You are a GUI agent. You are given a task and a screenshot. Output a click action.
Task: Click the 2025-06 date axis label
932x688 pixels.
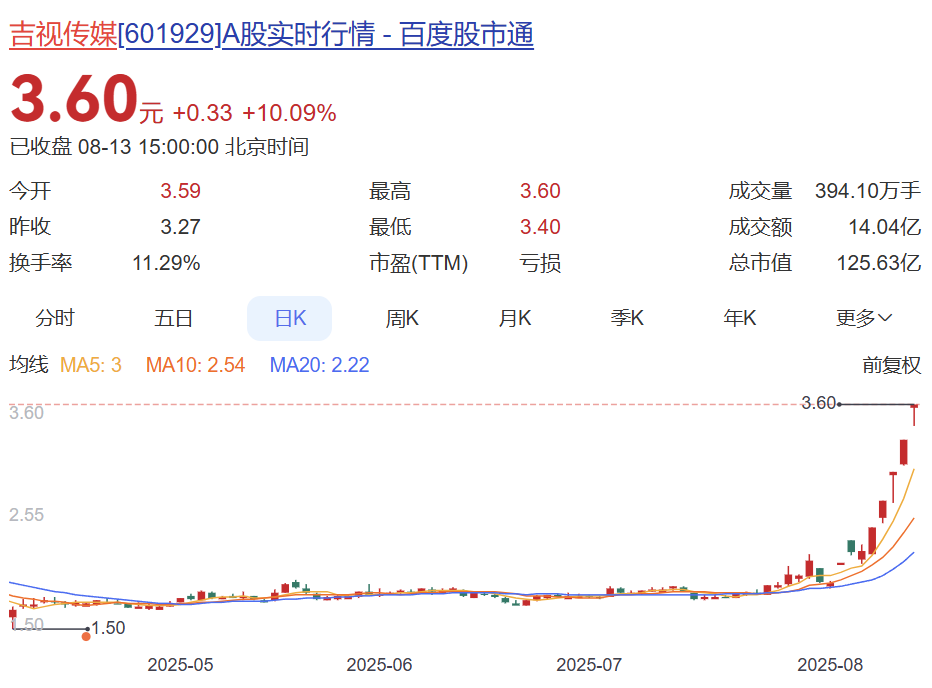pos(379,664)
